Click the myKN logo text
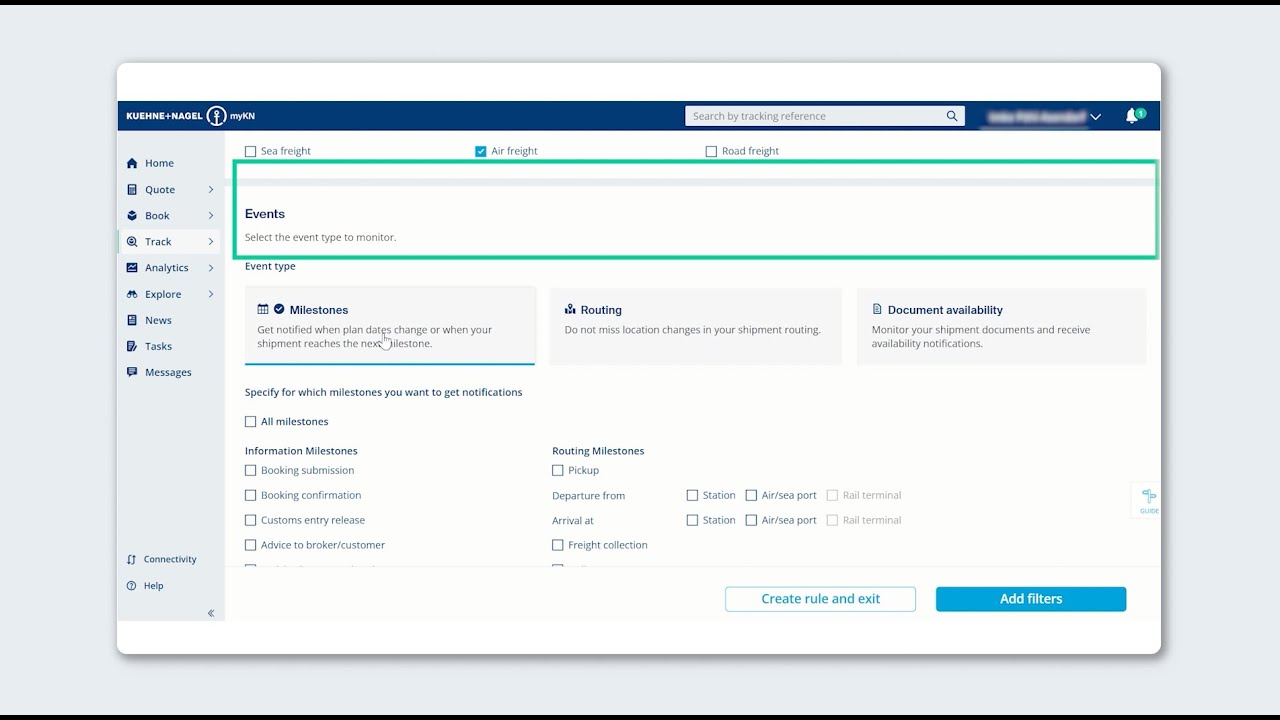This screenshot has height=720, width=1280. point(242,116)
